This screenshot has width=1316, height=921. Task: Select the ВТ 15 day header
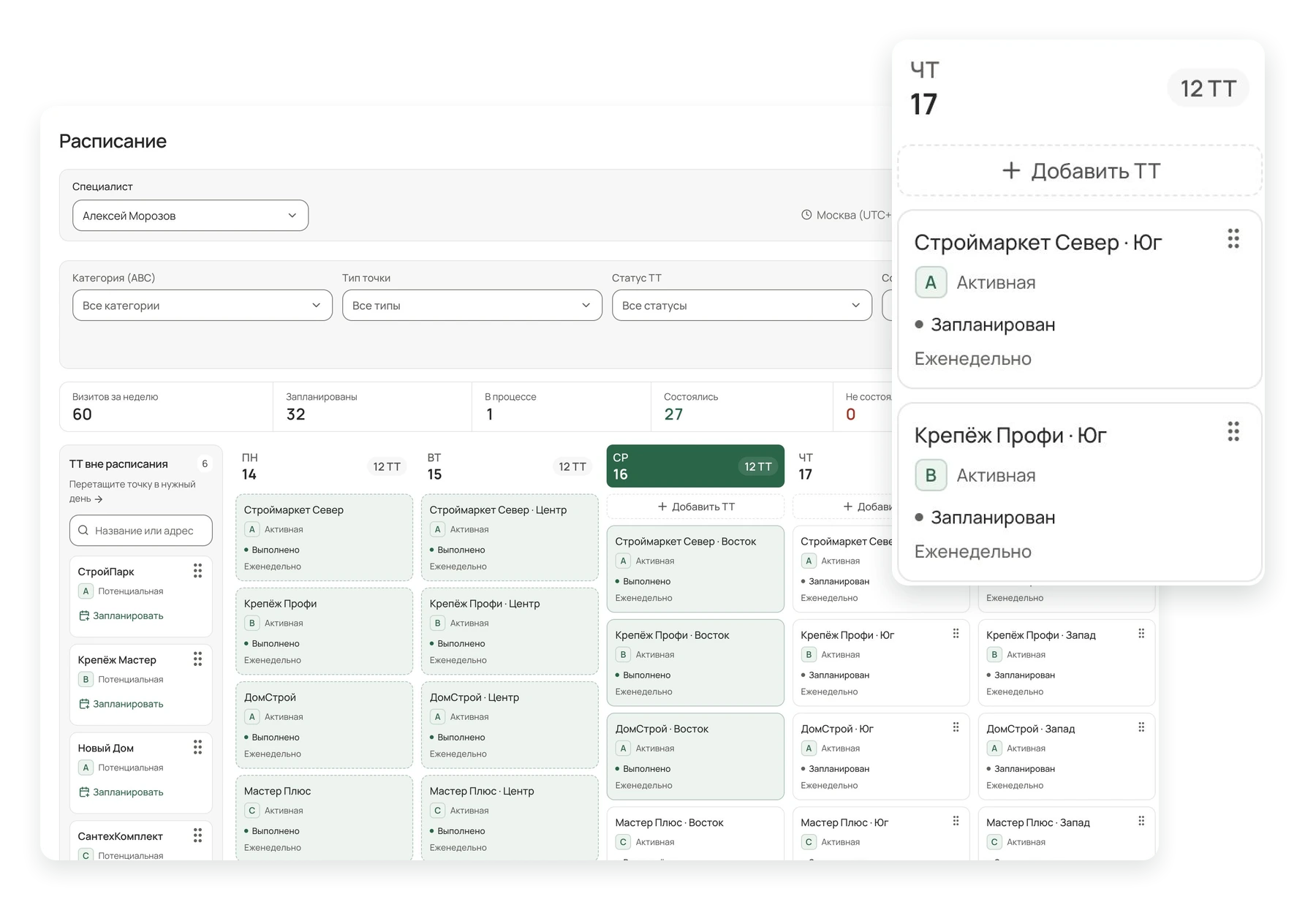(510, 466)
